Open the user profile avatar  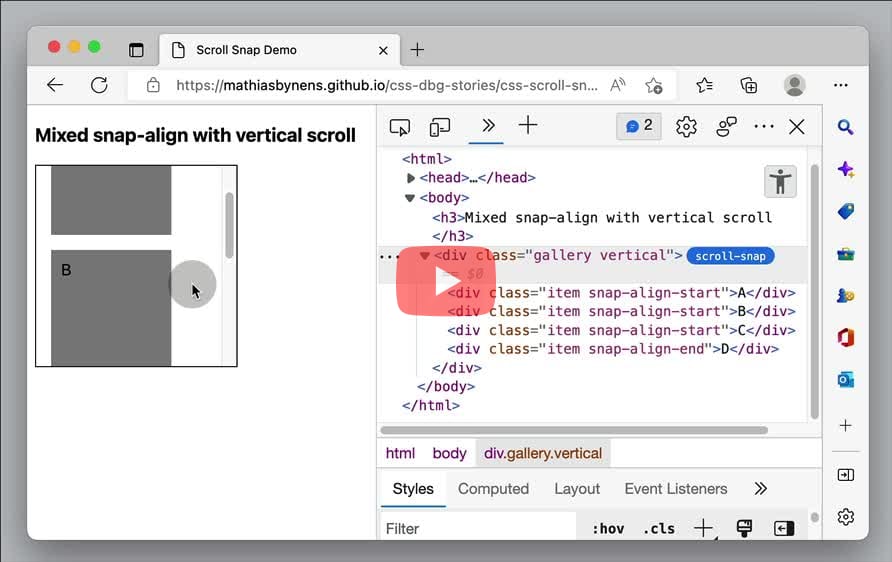[x=795, y=85]
